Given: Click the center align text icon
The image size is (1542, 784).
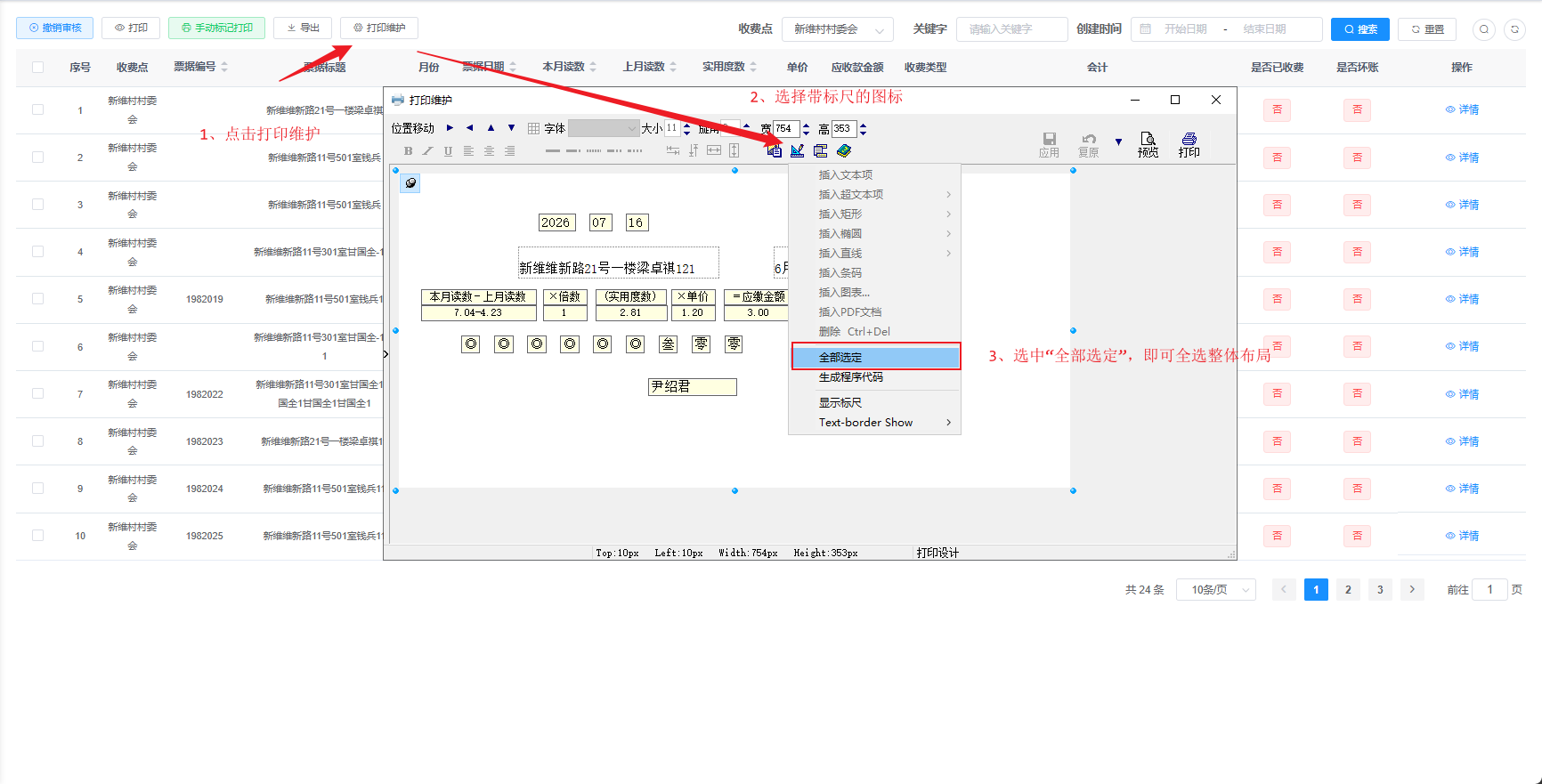Looking at the screenshot, I should [489, 151].
